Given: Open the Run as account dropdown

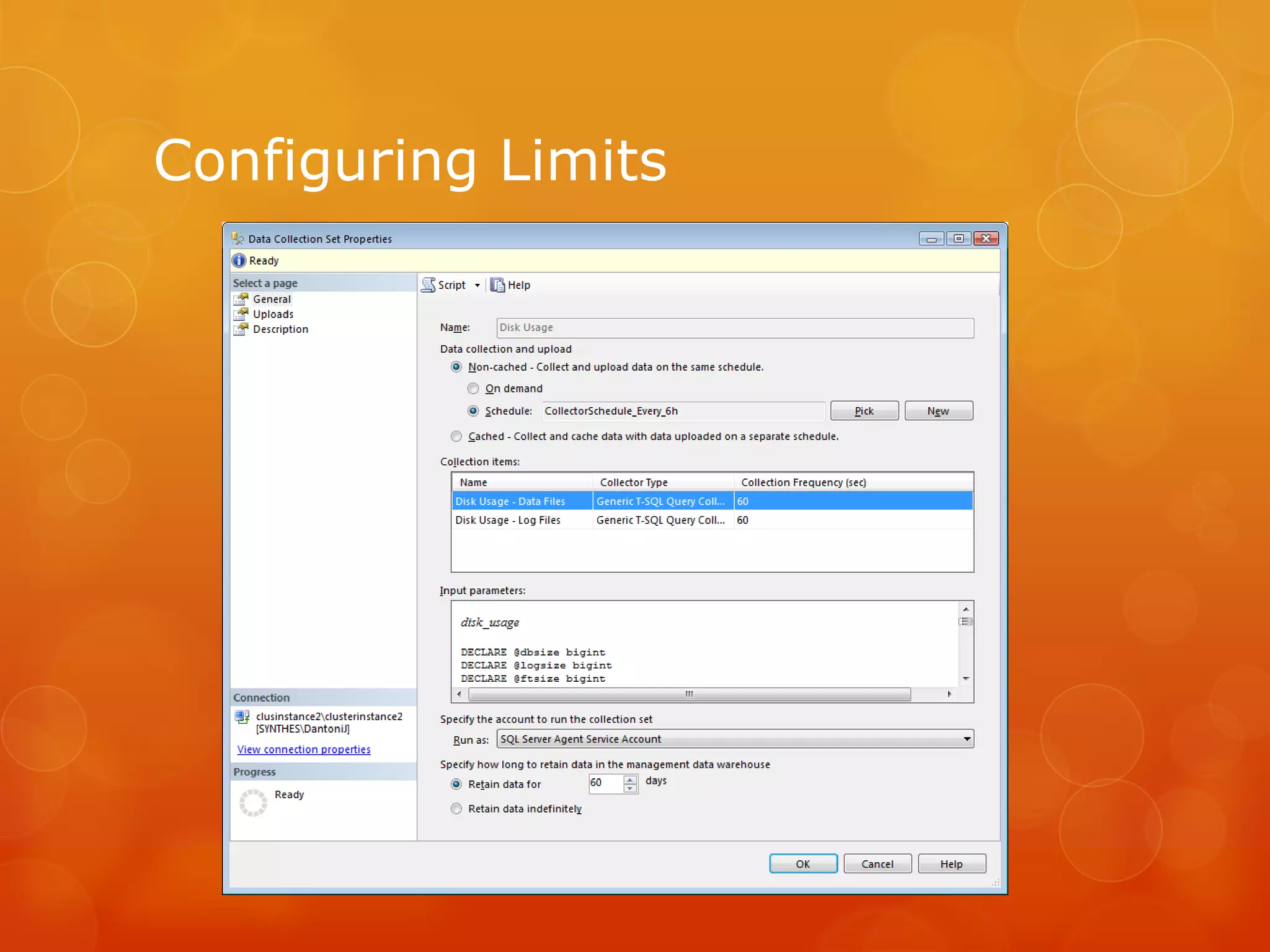Looking at the screenshot, I should point(967,739).
